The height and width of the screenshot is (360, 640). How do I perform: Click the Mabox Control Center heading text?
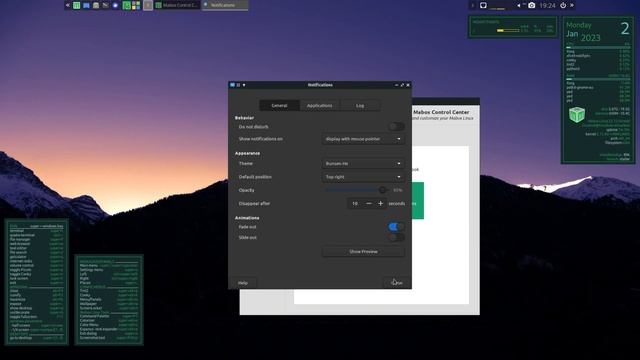pyautogui.click(x=441, y=112)
